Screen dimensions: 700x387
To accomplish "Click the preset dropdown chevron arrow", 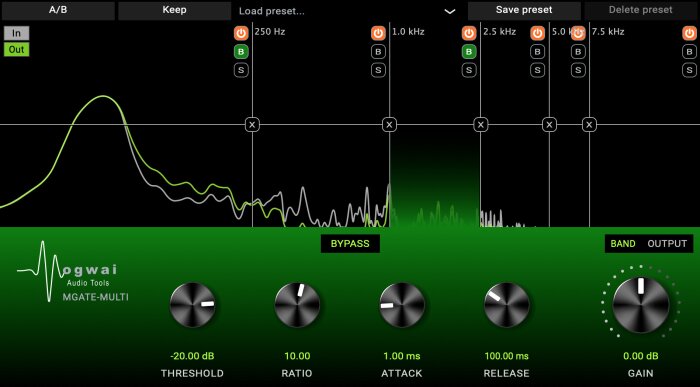I will coord(450,12).
